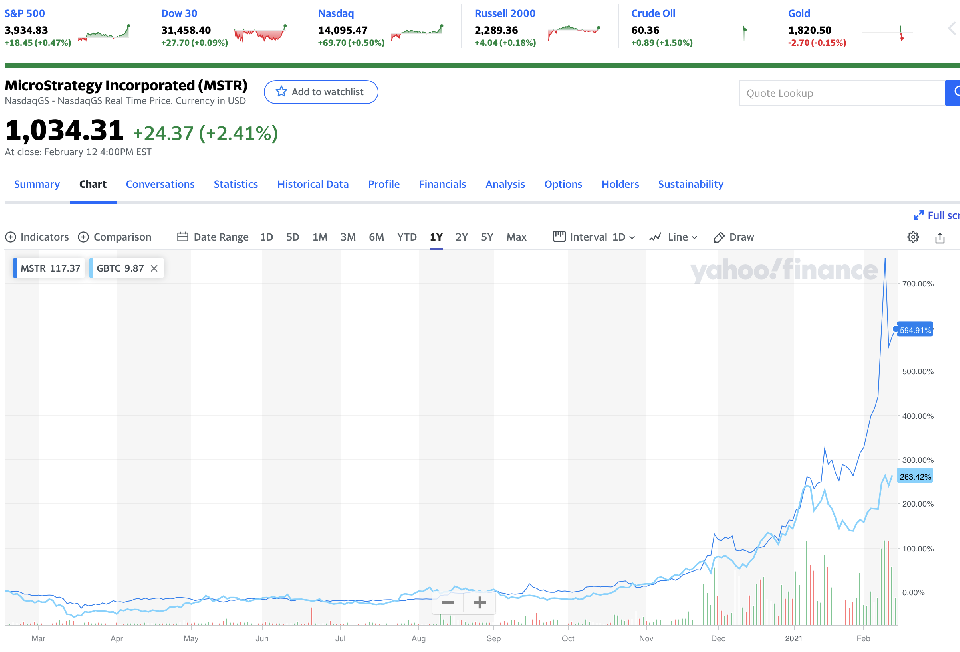Select the Max range
This screenshot has height=652, width=960.
coord(516,237)
